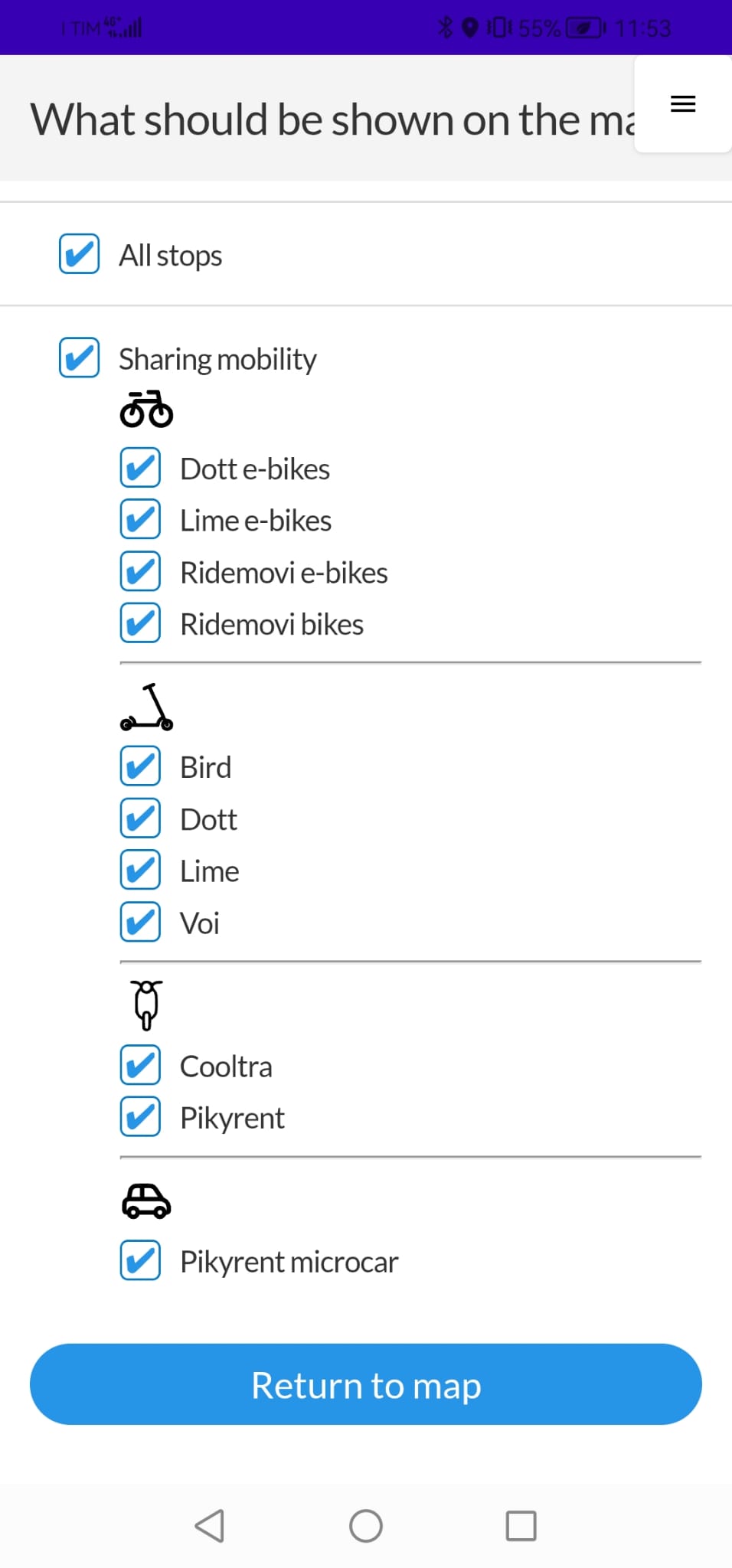Uncheck Lime e-bikes
The width and height of the screenshot is (732, 1568).
pos(140,519)
